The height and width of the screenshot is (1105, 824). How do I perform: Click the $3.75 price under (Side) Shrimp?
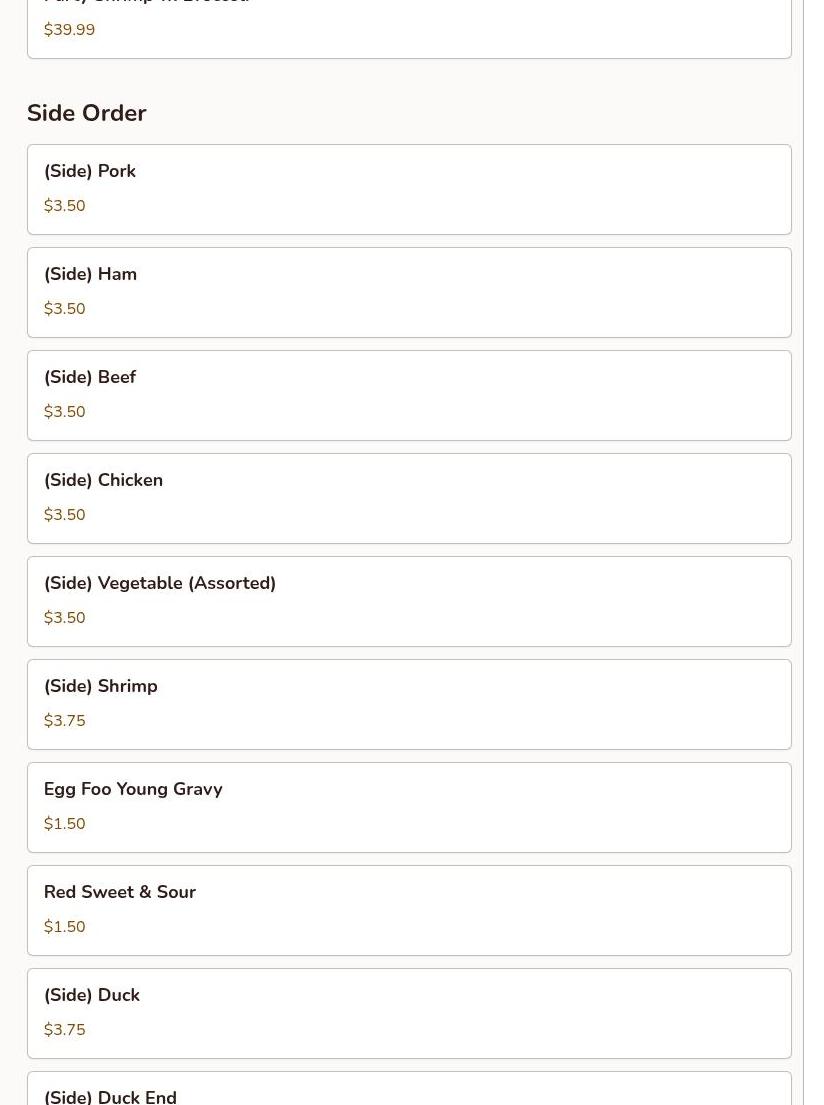pos(64,720)
